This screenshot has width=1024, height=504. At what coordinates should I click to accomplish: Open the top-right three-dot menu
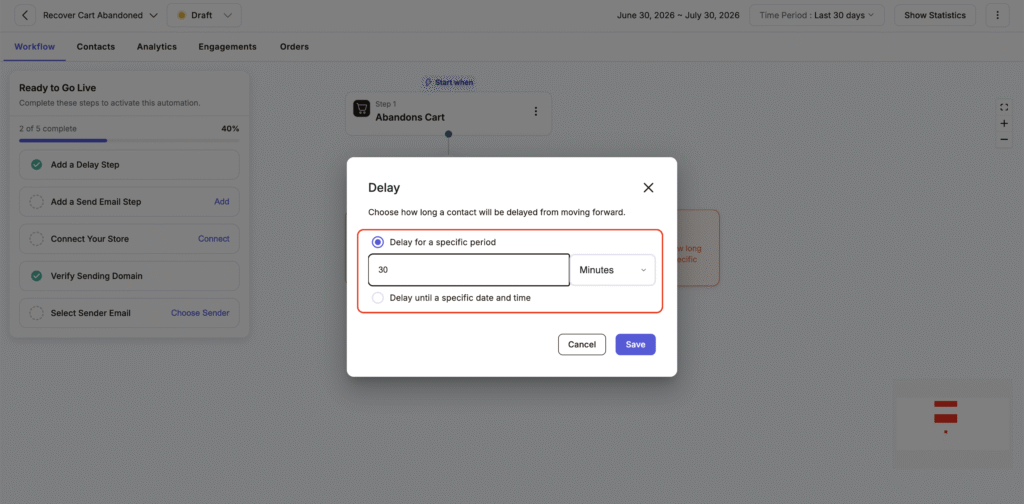click(x=997, y=15)
